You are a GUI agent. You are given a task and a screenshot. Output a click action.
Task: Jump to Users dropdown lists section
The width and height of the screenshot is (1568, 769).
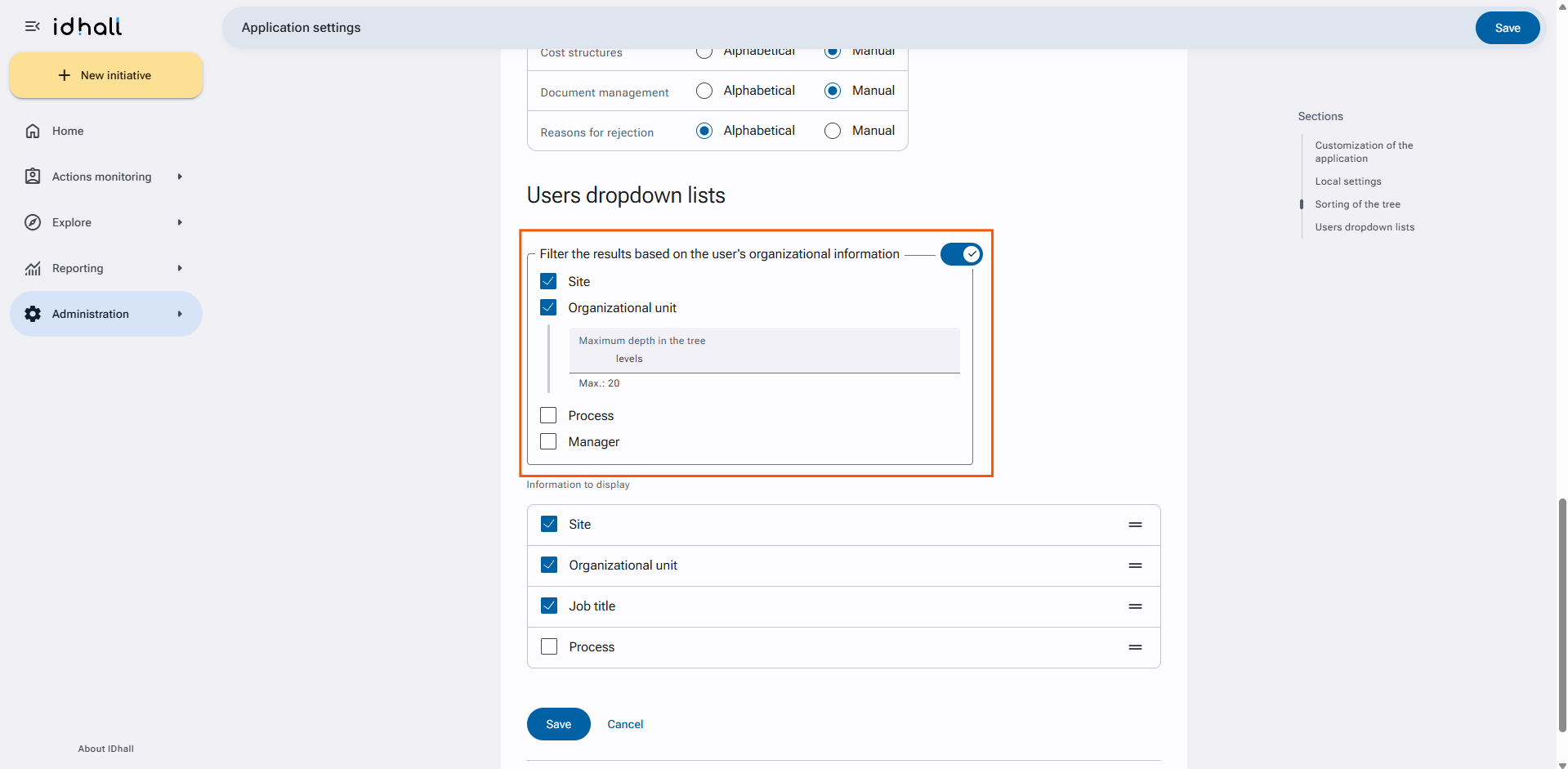click(x=1365, y=227)
